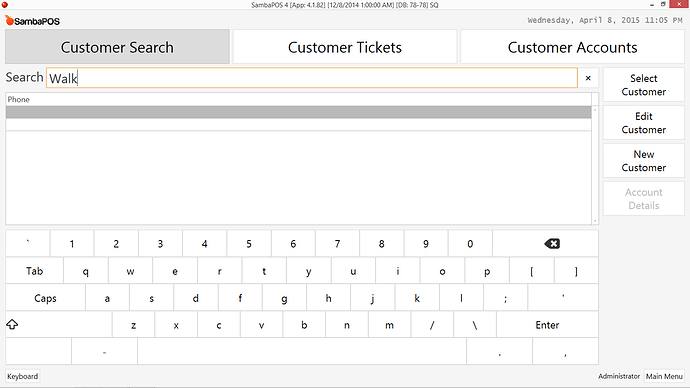
Task: Tap the Tab key on the keyboard
Action: pos(34,271)
